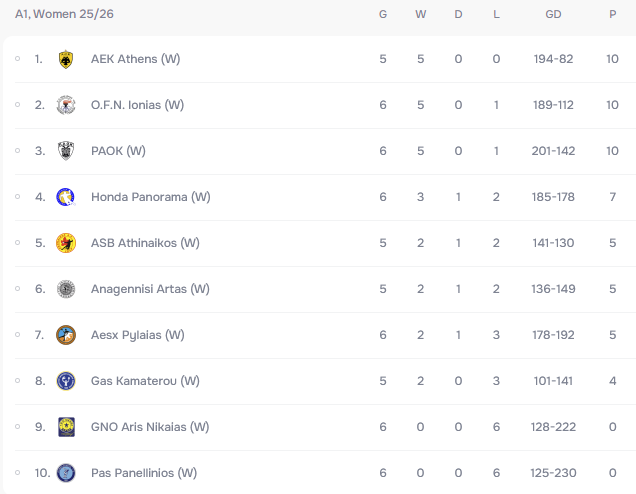Click the PAOK team logo
This screenshot has width=636, height=494.
[x=66, y=151]
